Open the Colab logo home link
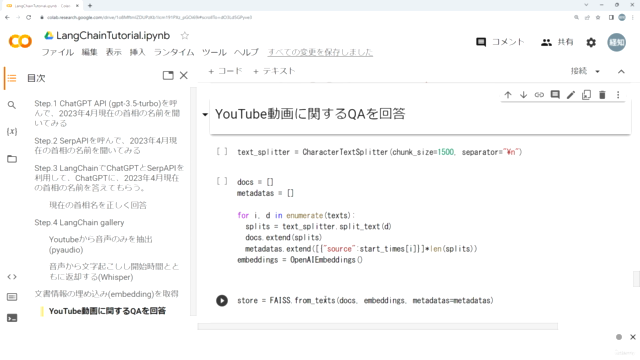 [x=20, y=41]
